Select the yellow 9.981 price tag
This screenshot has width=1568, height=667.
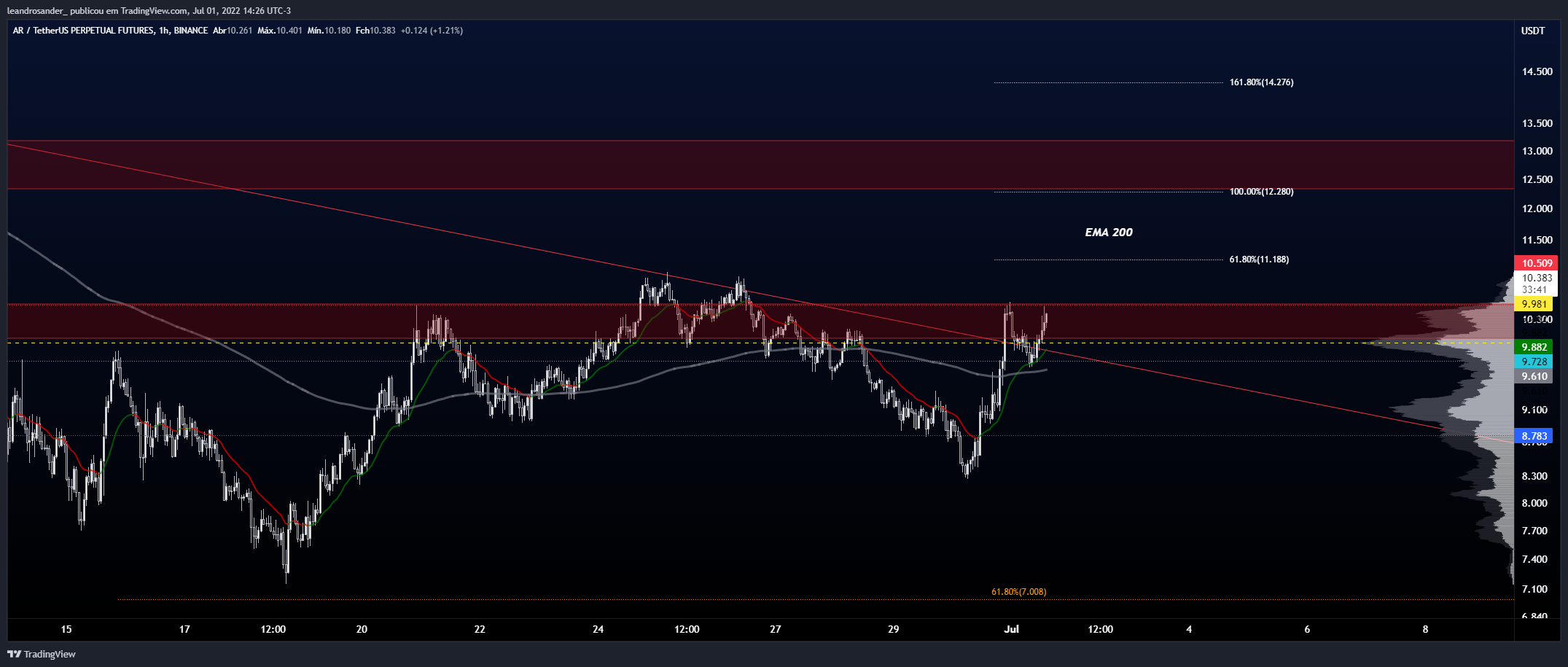pos(1534,305)
